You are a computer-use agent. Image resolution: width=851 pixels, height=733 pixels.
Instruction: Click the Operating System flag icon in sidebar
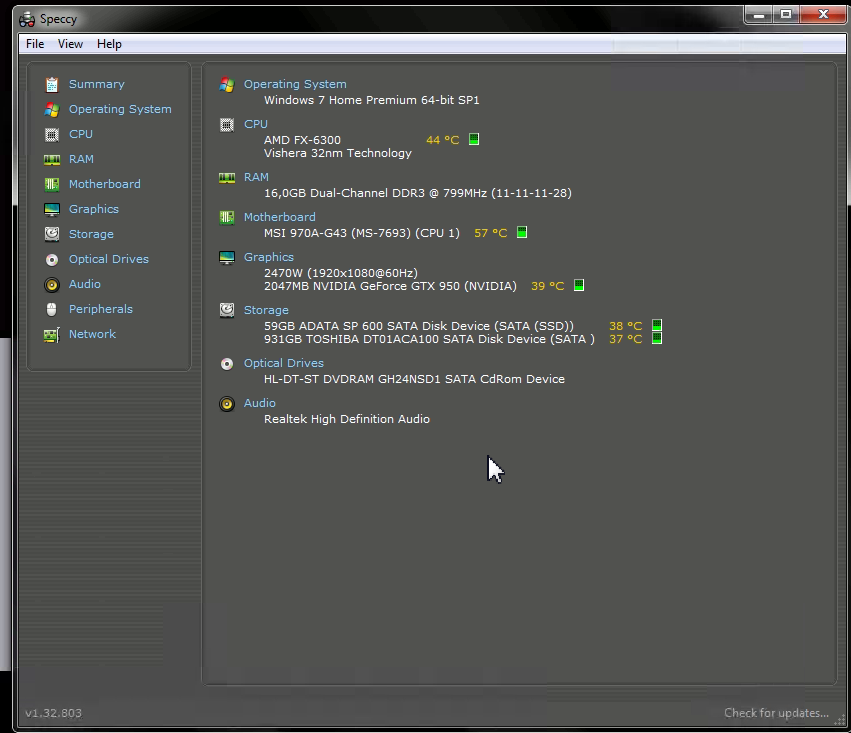tap(52, 110)
